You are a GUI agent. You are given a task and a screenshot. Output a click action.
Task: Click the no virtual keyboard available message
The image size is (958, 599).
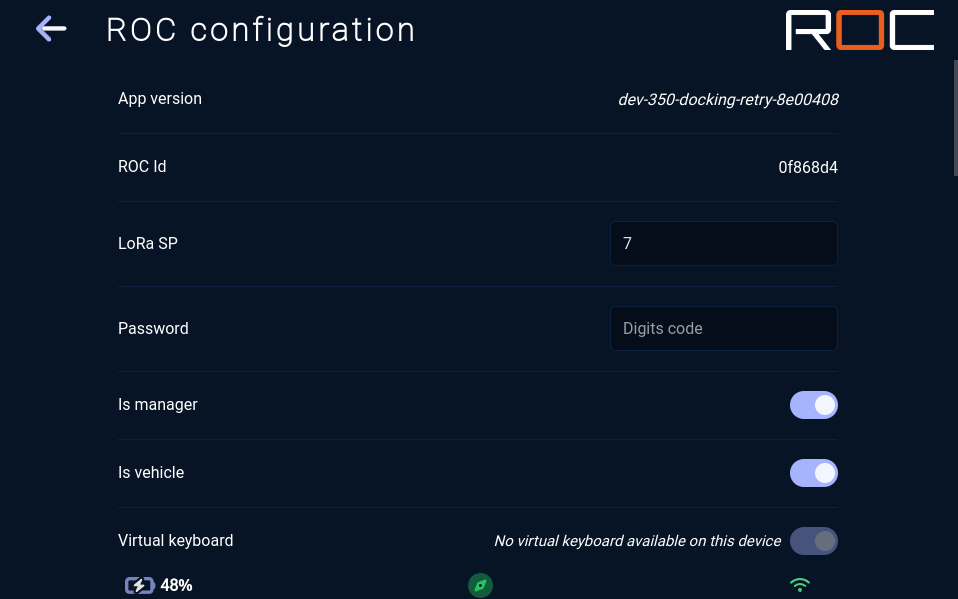click(637, 541)
